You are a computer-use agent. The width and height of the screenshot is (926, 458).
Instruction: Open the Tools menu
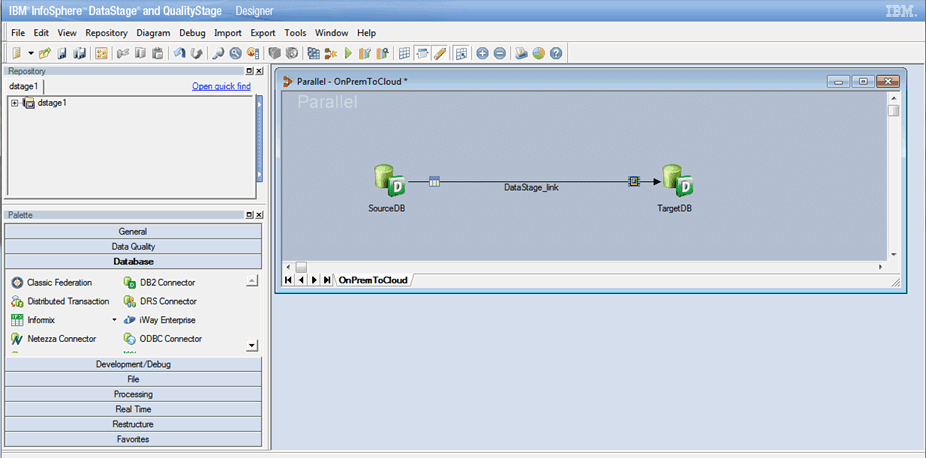pyautogui.click(x=295, y=33)
